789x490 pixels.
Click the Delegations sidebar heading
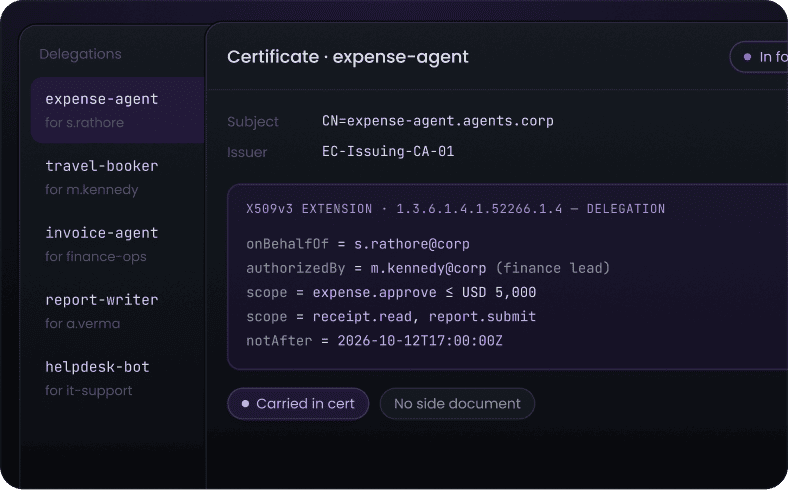tap(81, 54)
